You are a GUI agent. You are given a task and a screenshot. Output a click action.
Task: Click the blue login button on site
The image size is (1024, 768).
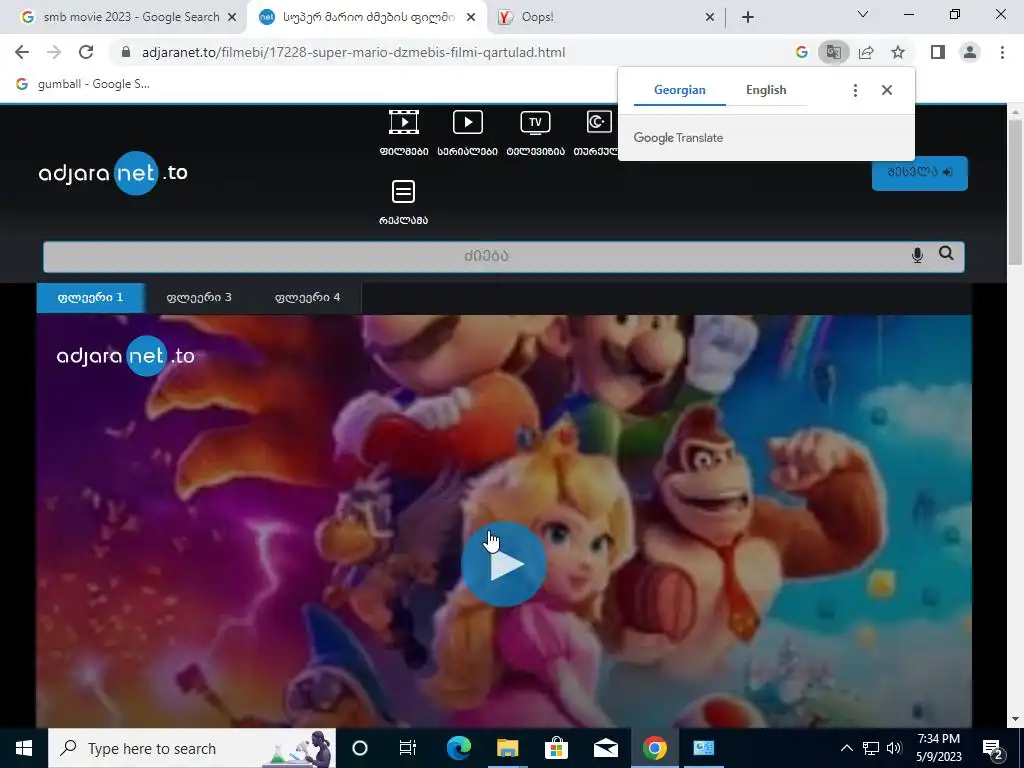(920, 172)
